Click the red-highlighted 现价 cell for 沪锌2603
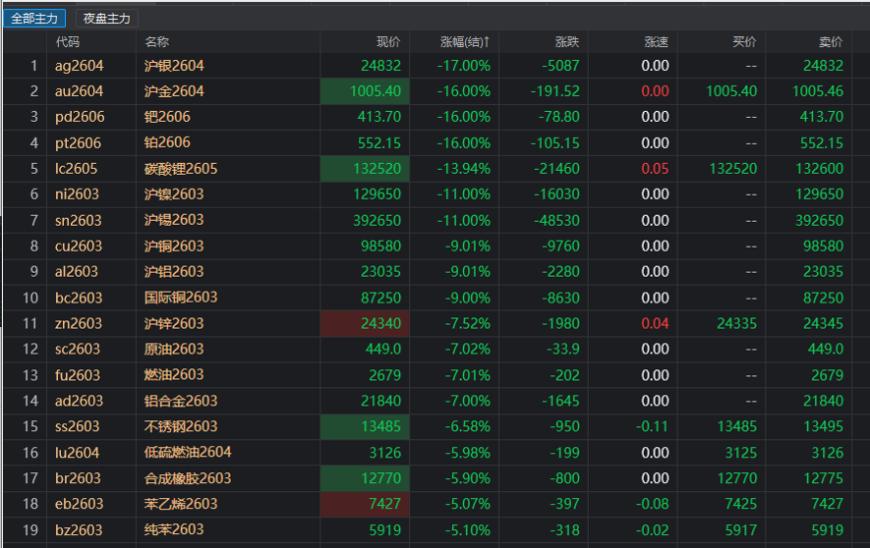The height and width of the screenshot is (548, 870). click(x=364, y=324)
